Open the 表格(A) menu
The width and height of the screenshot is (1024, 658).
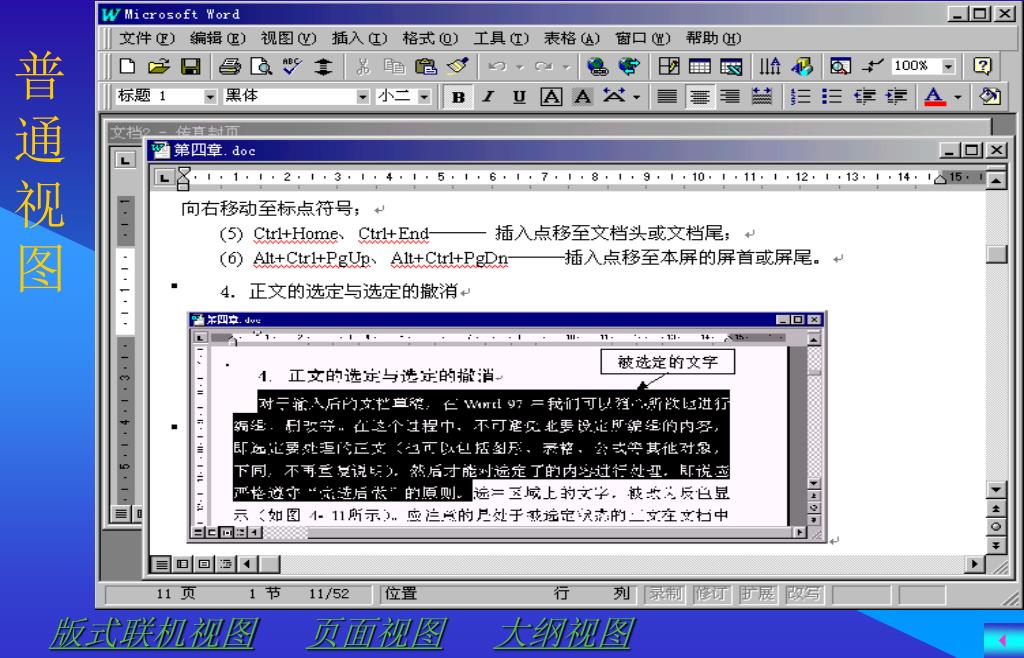click(571, 39)
